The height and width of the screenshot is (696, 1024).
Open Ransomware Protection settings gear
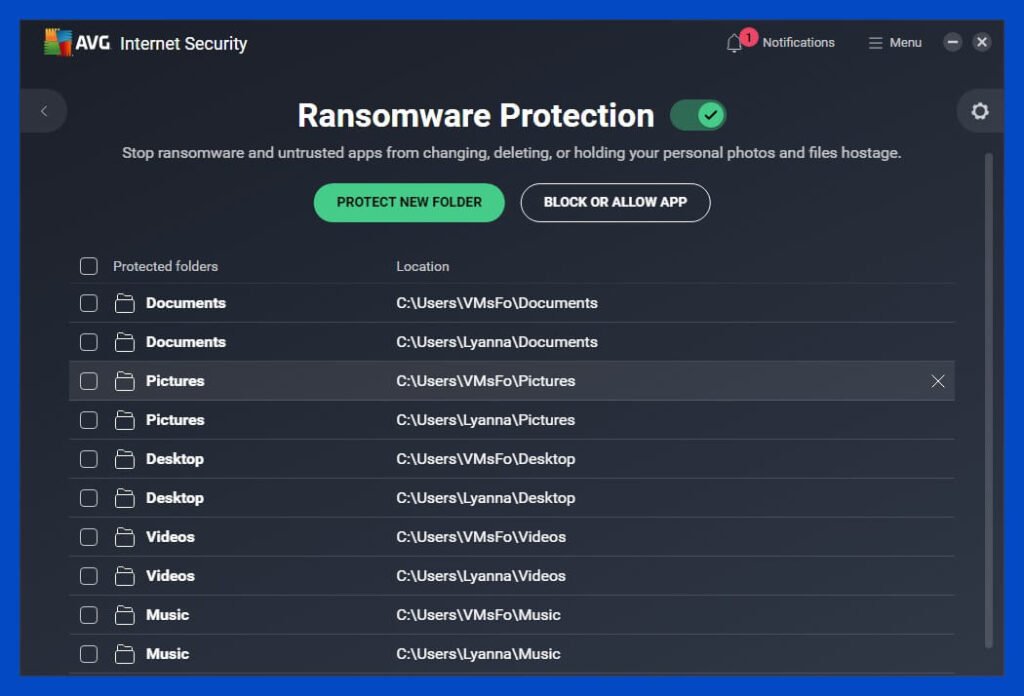(x=980, y=111)
